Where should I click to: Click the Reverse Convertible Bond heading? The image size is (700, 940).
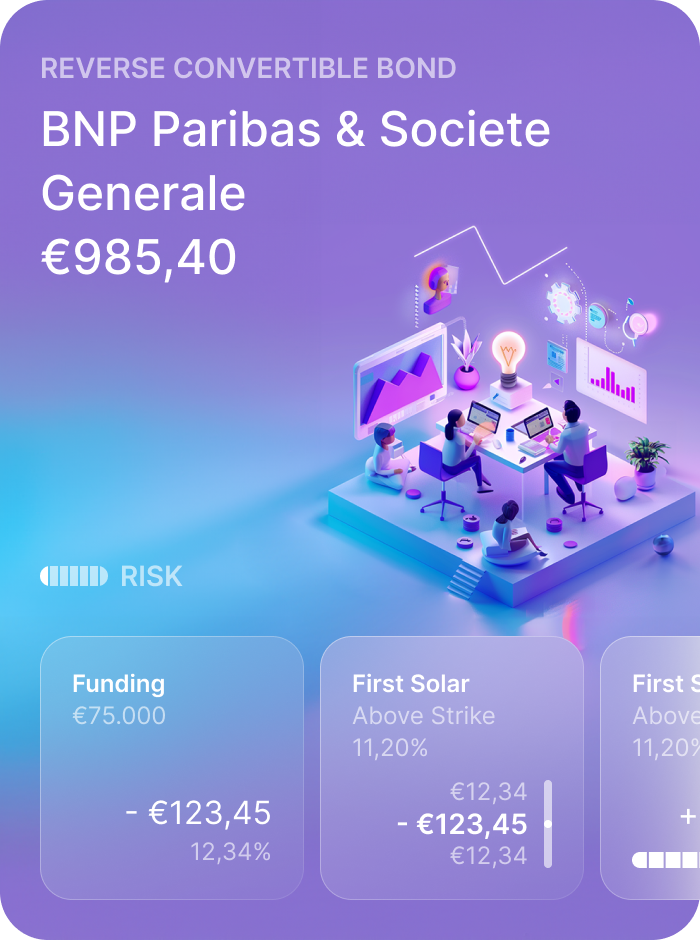(x=248, y=68)
